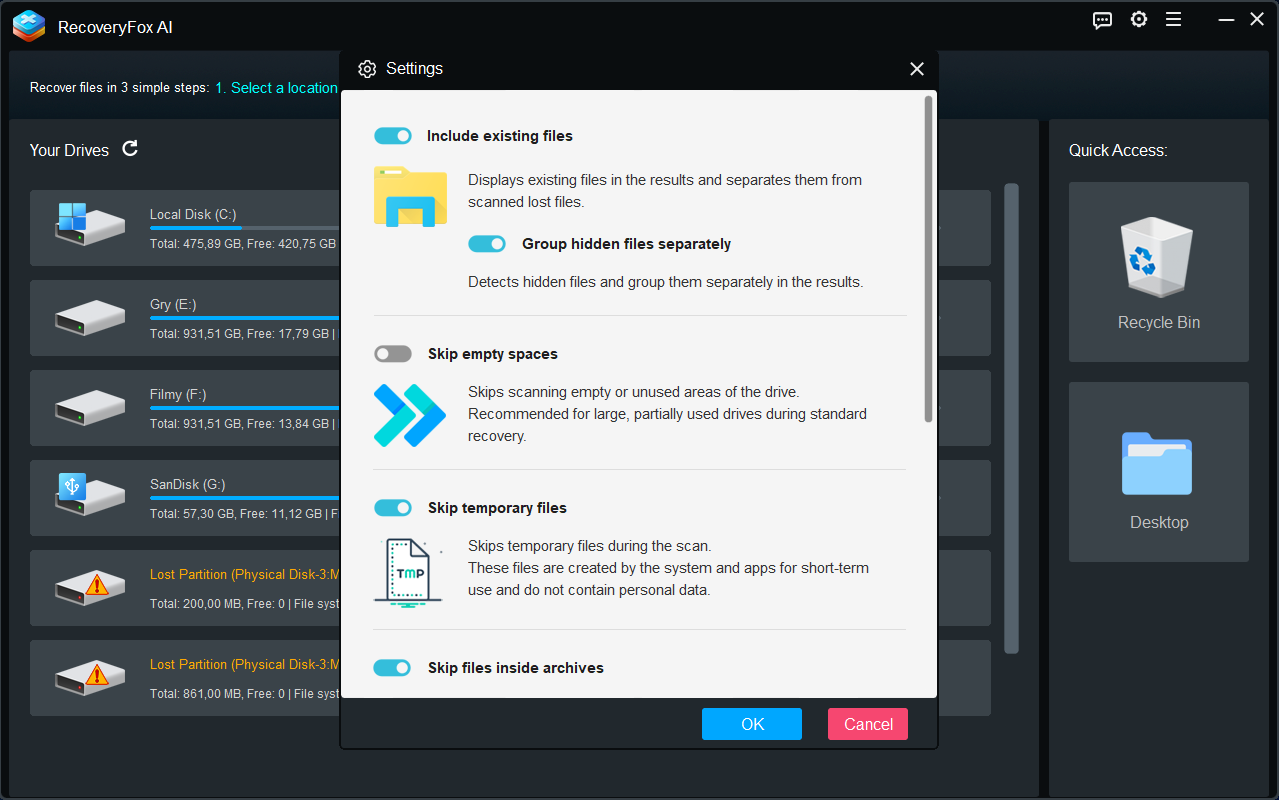Open the Desktop folder quick access
The width and height of the screenshot is (1279, 800).
pos(1159,472)
